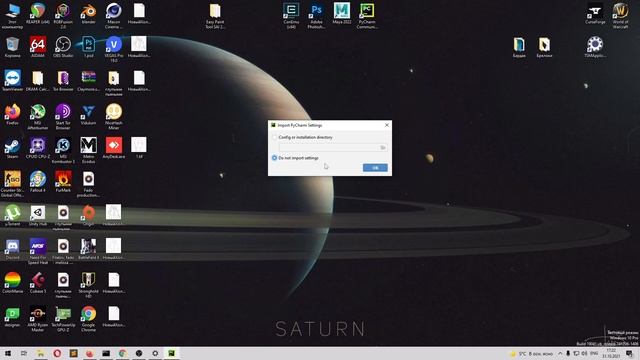Open the MSI Afterburner shortcut
Screen dimensions: 640x360
click(x=38, y=116)
